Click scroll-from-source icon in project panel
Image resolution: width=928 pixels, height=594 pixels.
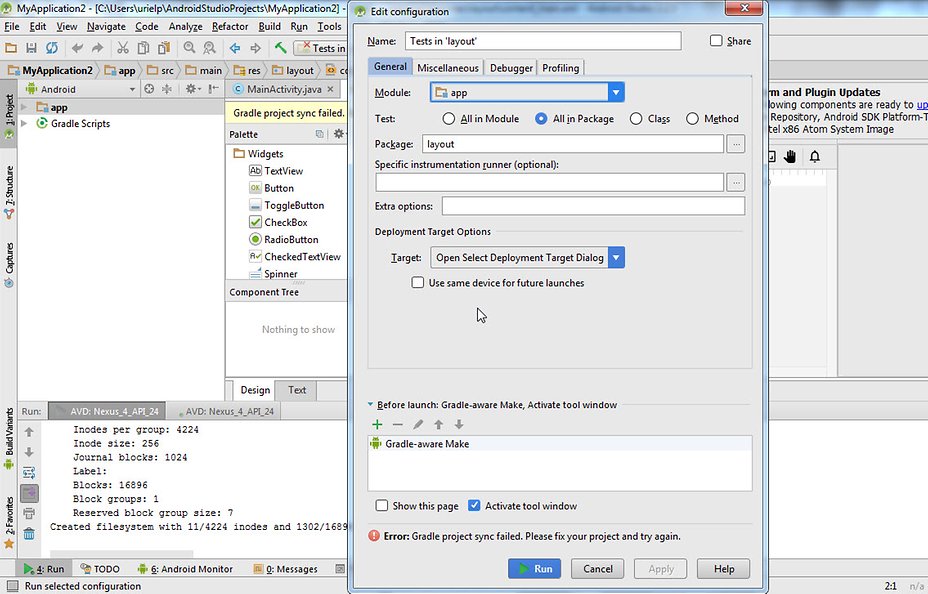(149, 89)
